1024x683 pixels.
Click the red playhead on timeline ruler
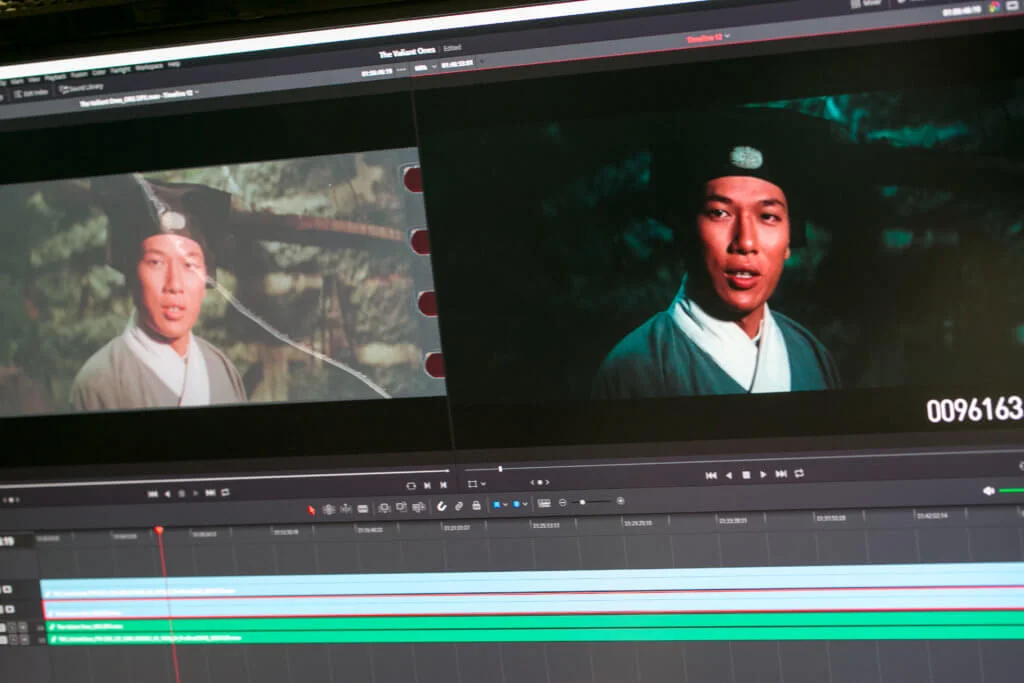pos(158,530)
